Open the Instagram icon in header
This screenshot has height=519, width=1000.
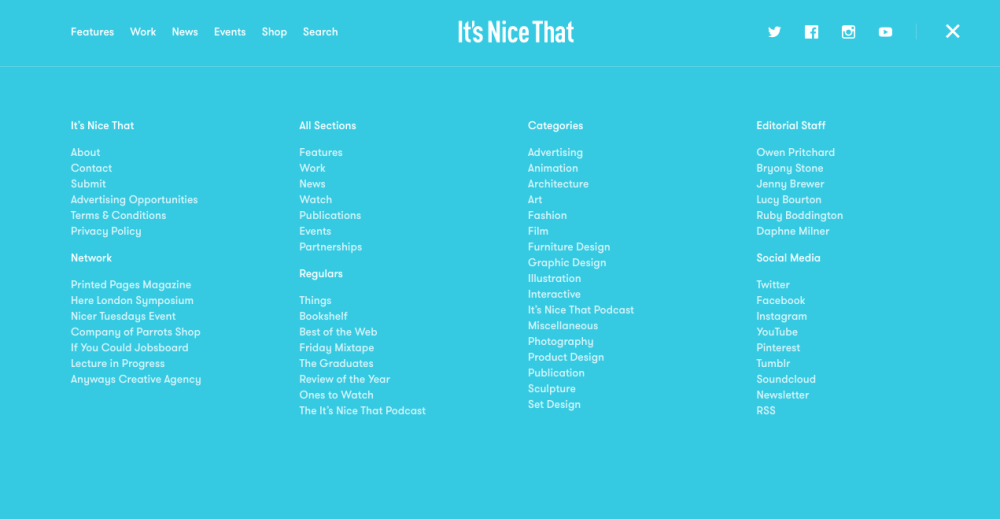(848, 32)
